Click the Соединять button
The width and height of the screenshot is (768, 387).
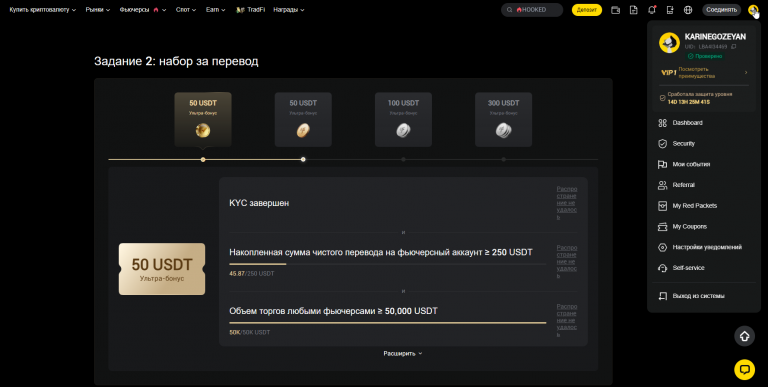tap(721, 10)
